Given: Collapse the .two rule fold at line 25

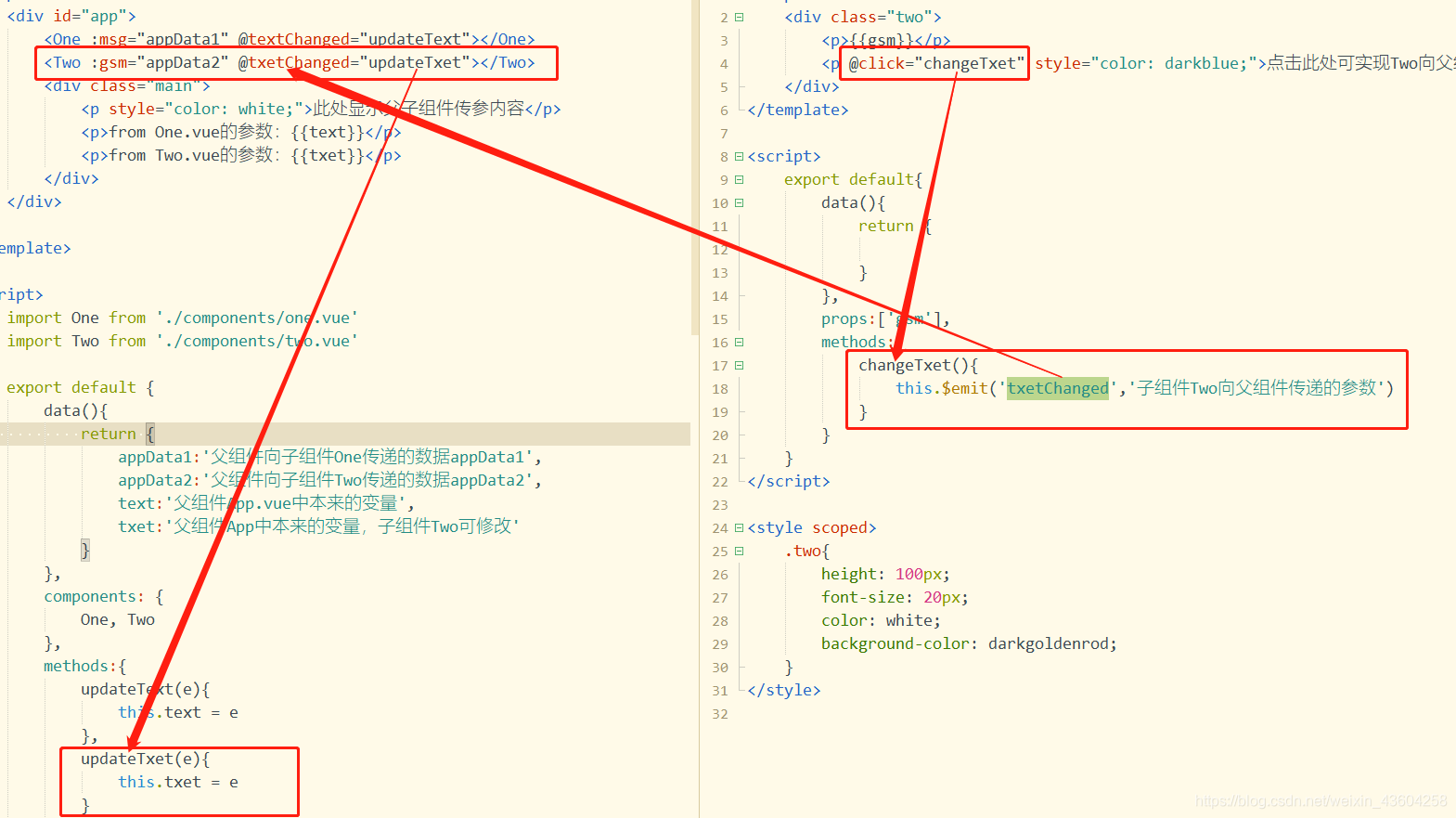Looking at the screenshot, I should tap(739, 551).
